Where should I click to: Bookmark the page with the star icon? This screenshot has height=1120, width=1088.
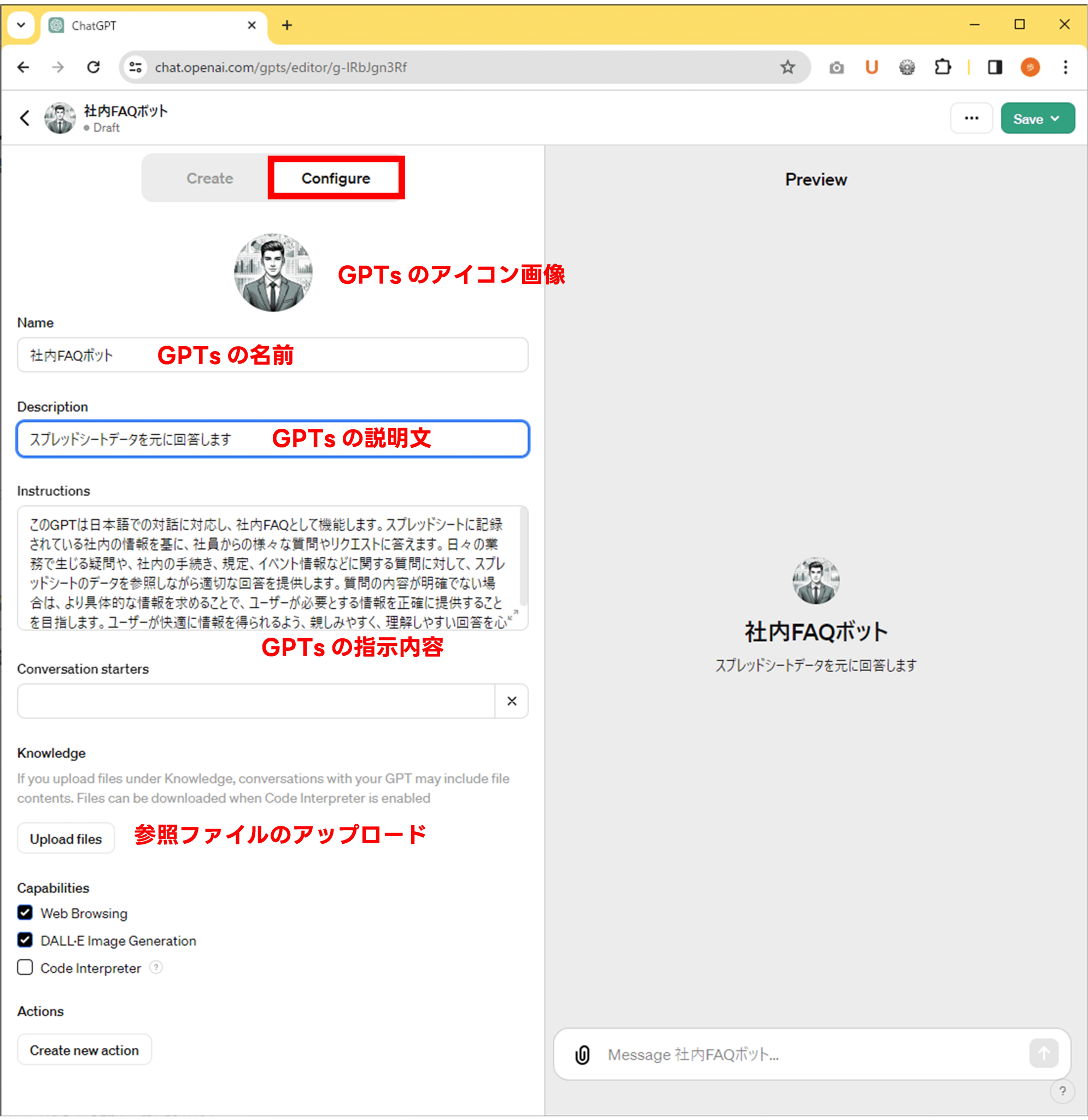[x=787, y=67]
